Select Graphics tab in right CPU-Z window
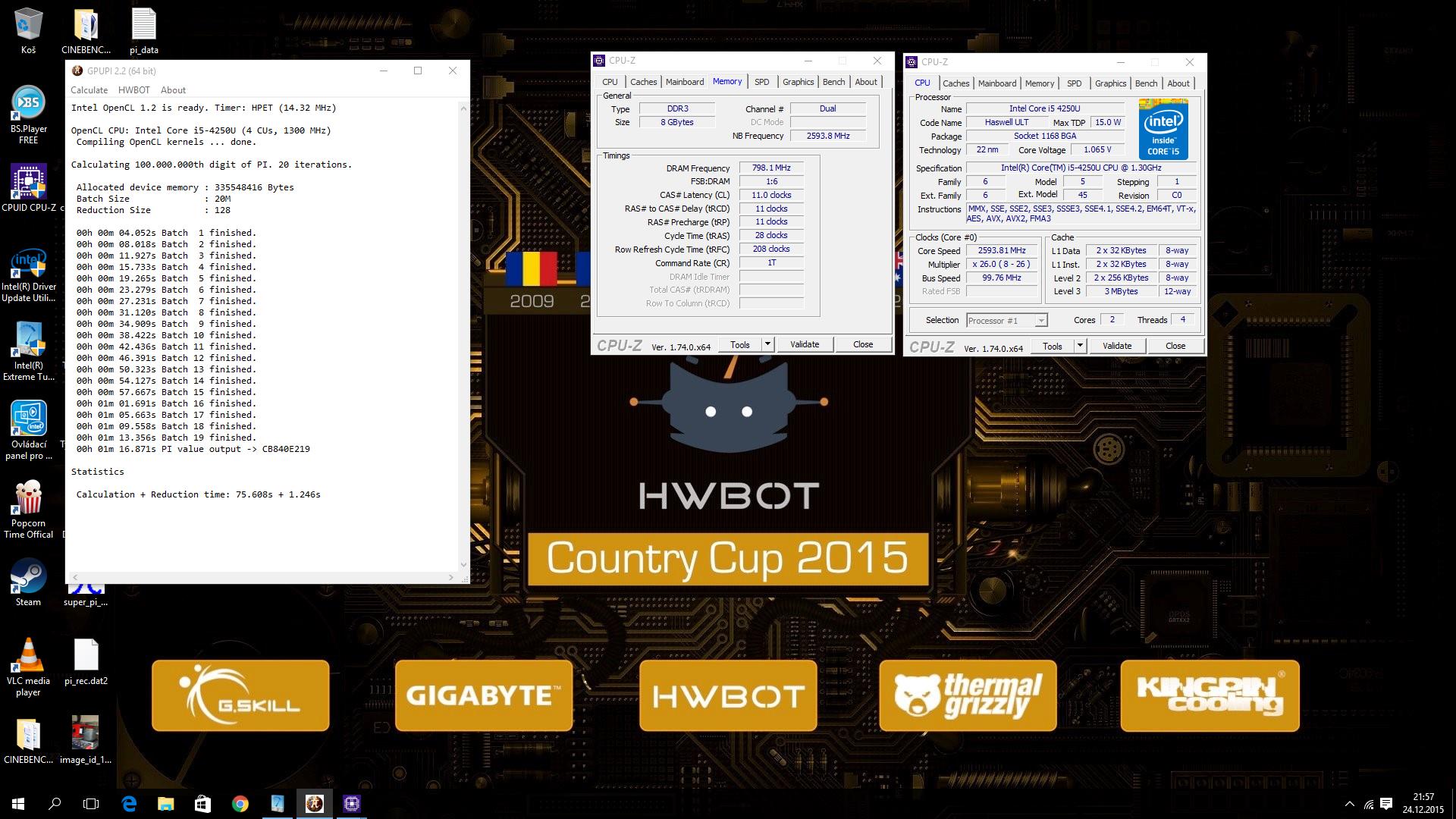1456x819 pixels. click(1110, 83)
